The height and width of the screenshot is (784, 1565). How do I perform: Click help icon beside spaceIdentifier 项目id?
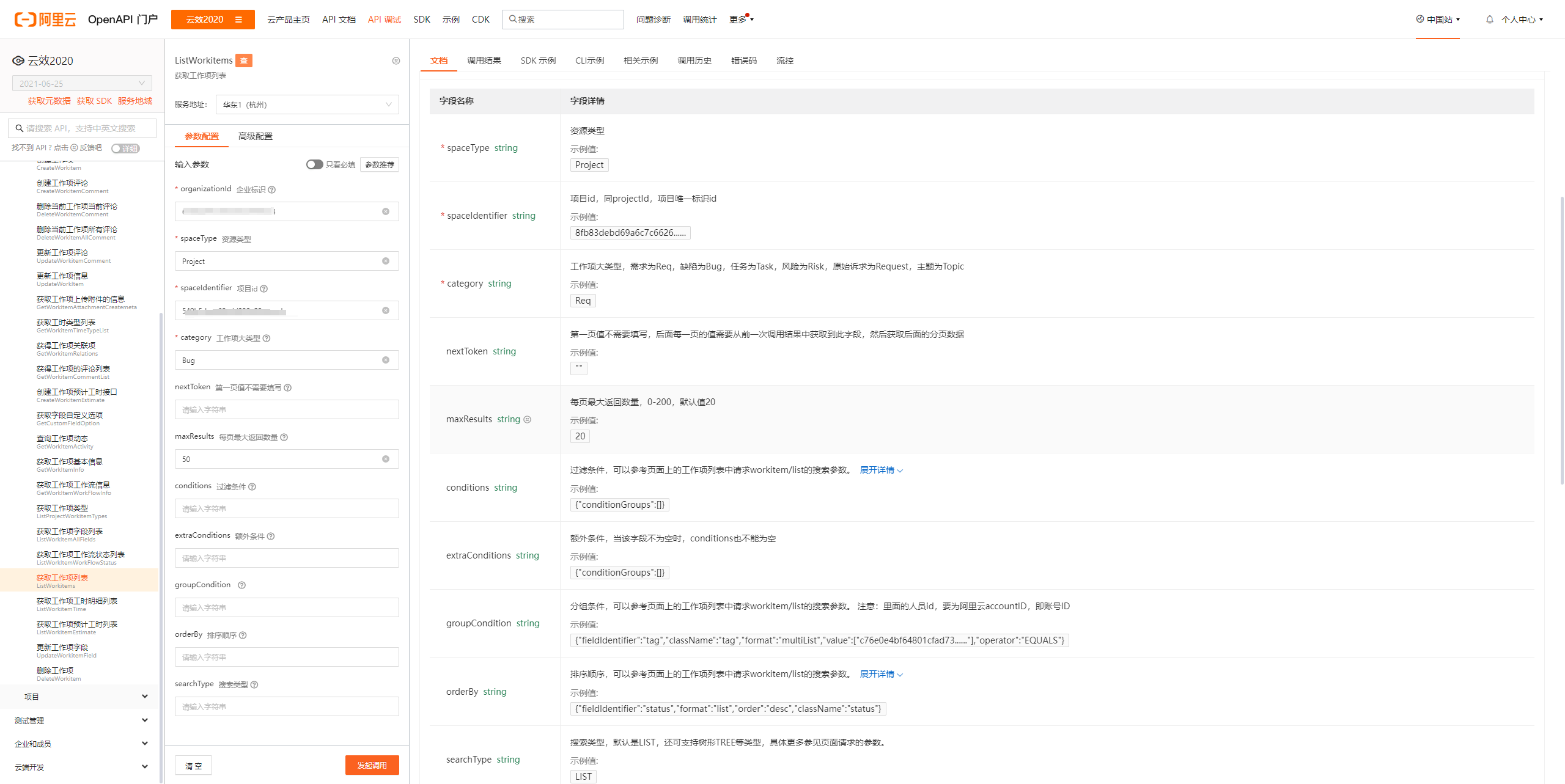click(x=264, y=288)
